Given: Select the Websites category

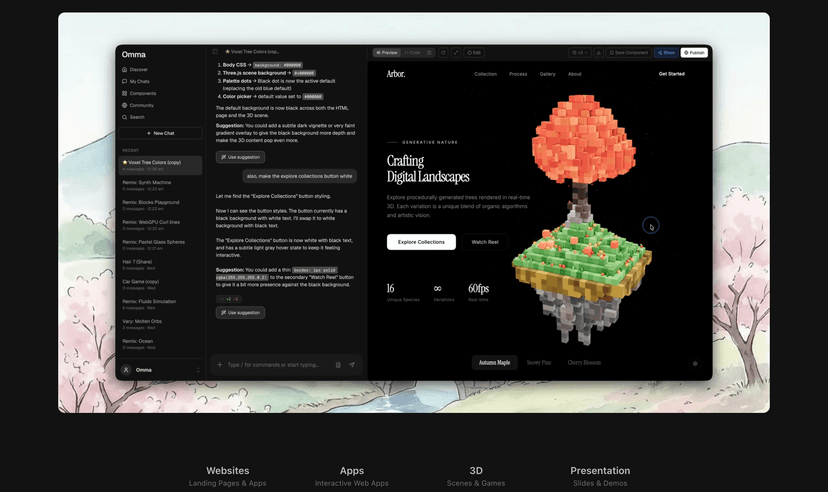Looking at the screenshot, I should point(228,476).
